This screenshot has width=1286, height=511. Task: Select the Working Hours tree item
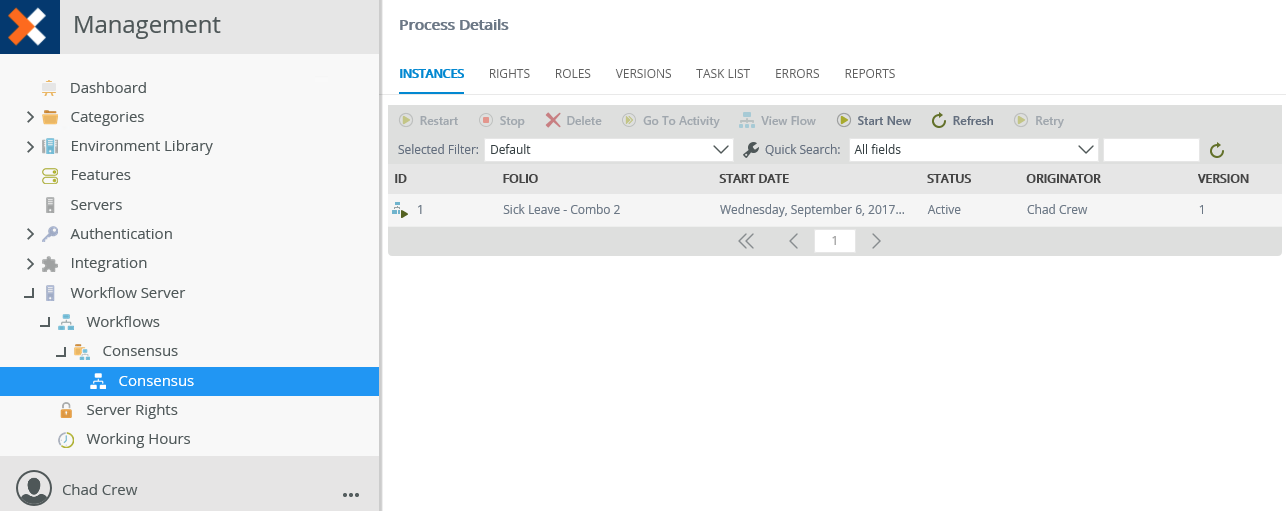click(x=138, y=439)
